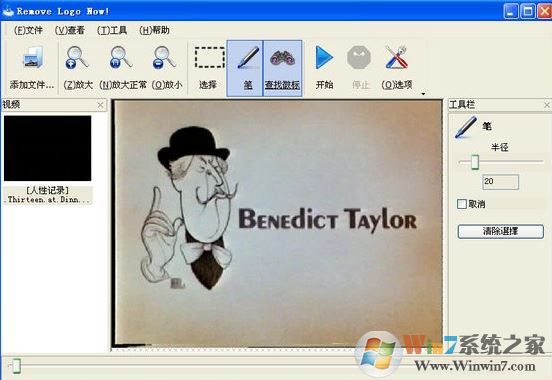Viewport: 552px width, 380px height.
Task: Click the Remove Logo Now title bar icon
Action: pyautogui.click(x=8, y=11)
